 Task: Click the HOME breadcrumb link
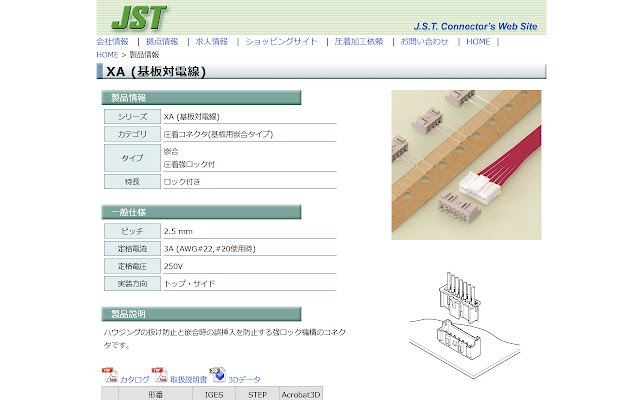tap(107, 54)
